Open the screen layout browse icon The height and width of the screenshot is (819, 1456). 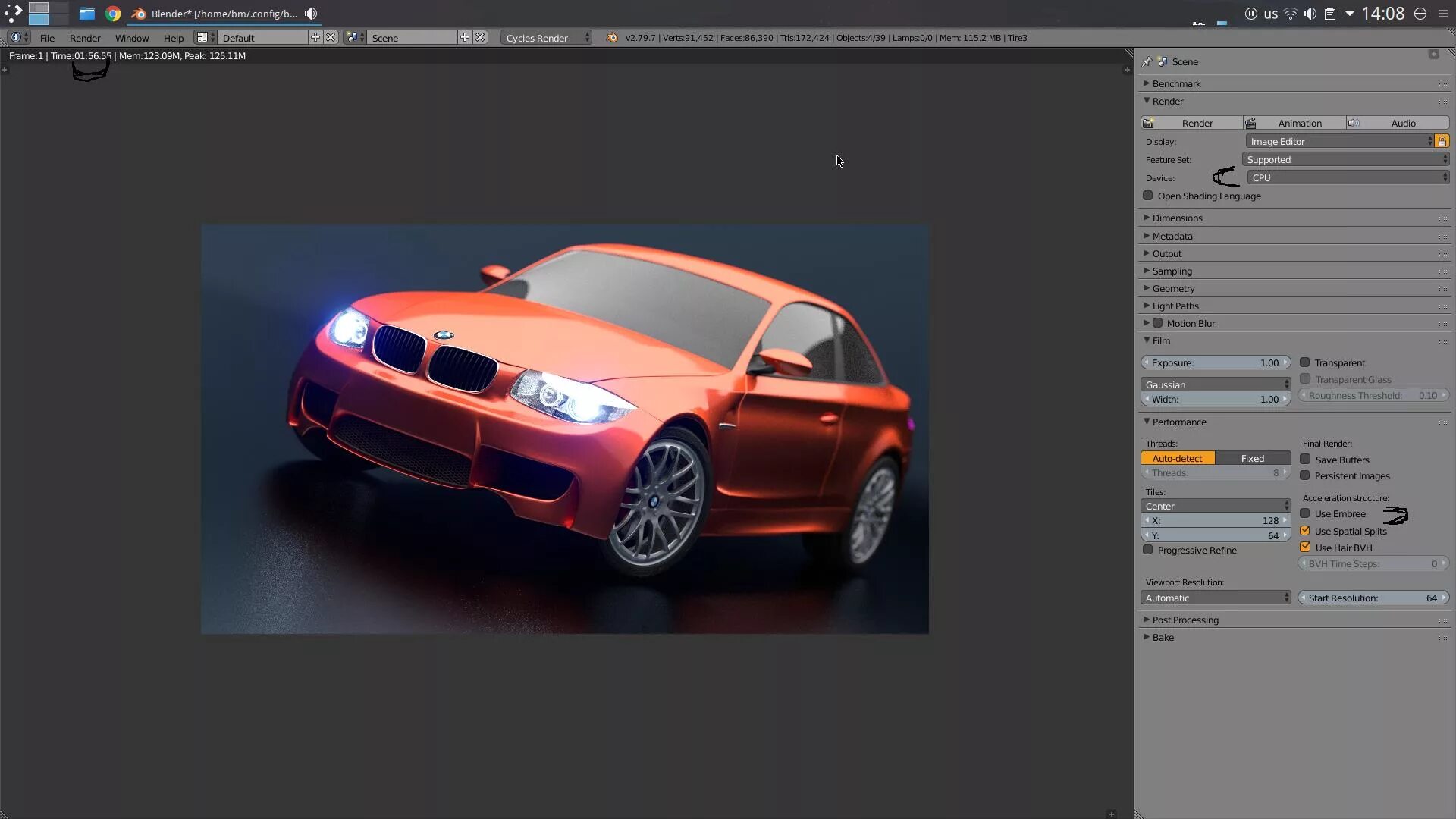[x=205, y=37]
